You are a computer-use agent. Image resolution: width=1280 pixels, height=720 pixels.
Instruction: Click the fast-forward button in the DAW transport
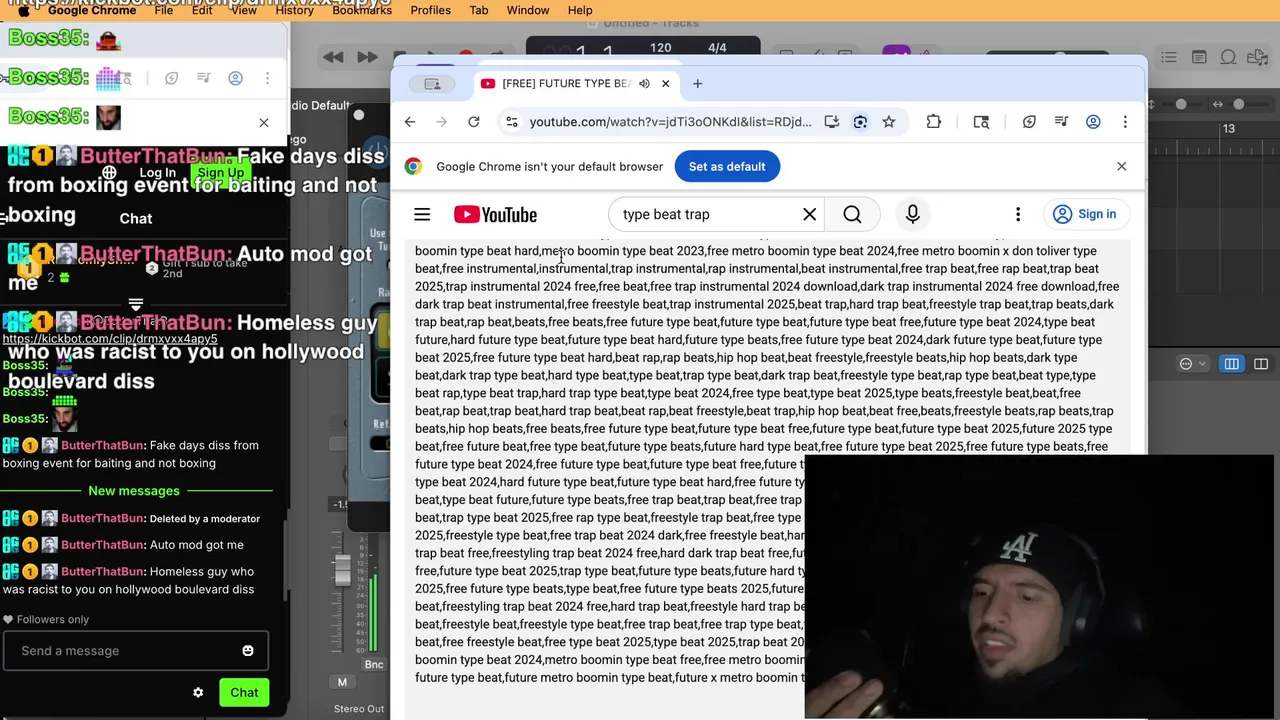tap(368, 57)
